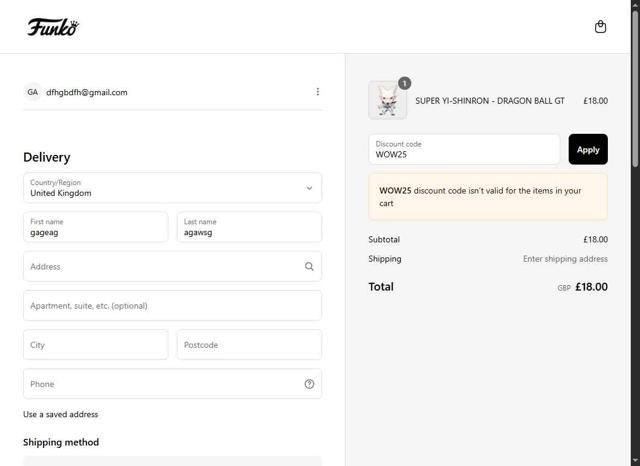Click the GA account avatar
Viewport: 640px width, 466px height.
(x=33, y=92)
